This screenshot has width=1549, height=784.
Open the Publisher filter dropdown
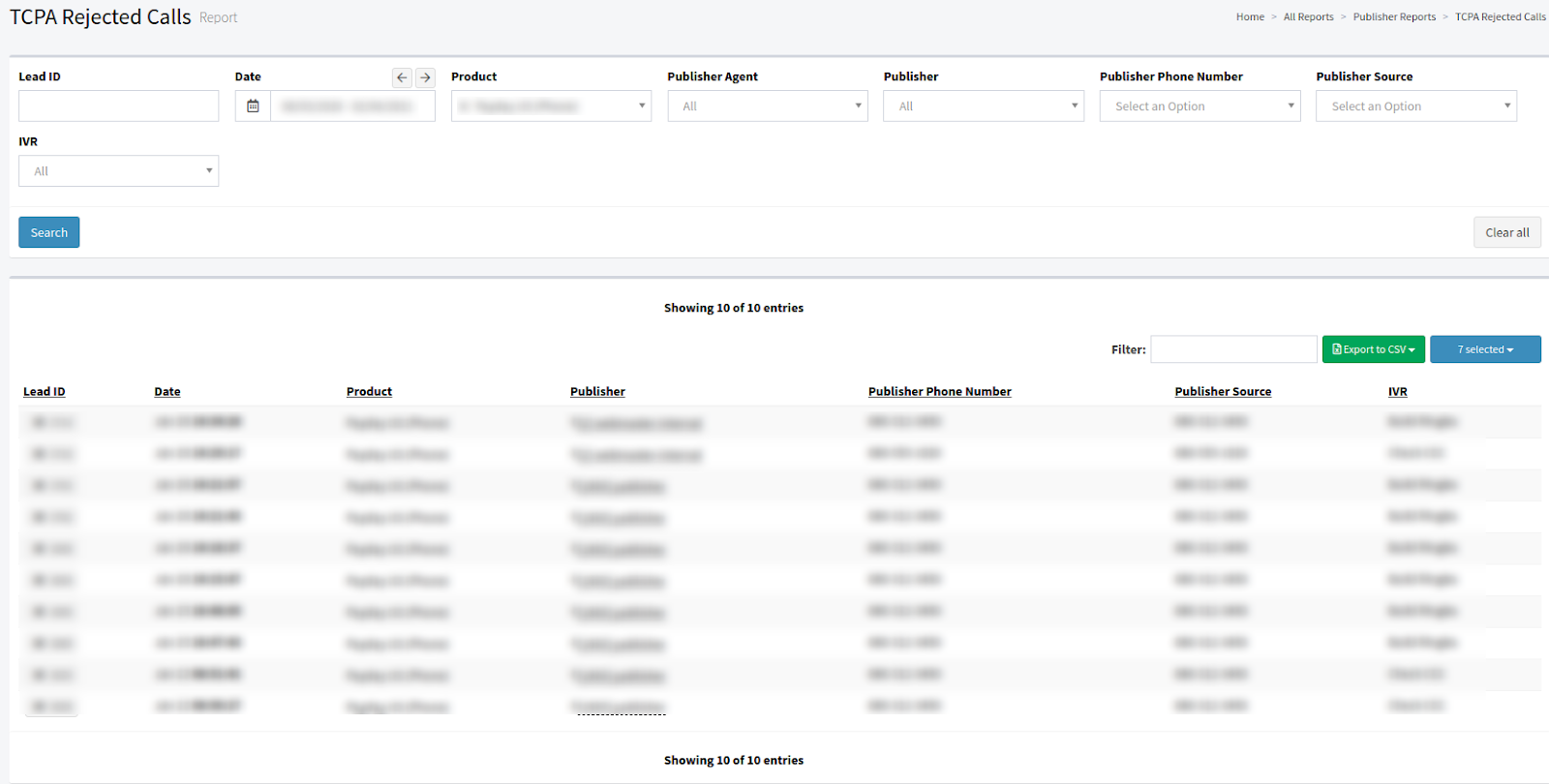coord(984,106)
